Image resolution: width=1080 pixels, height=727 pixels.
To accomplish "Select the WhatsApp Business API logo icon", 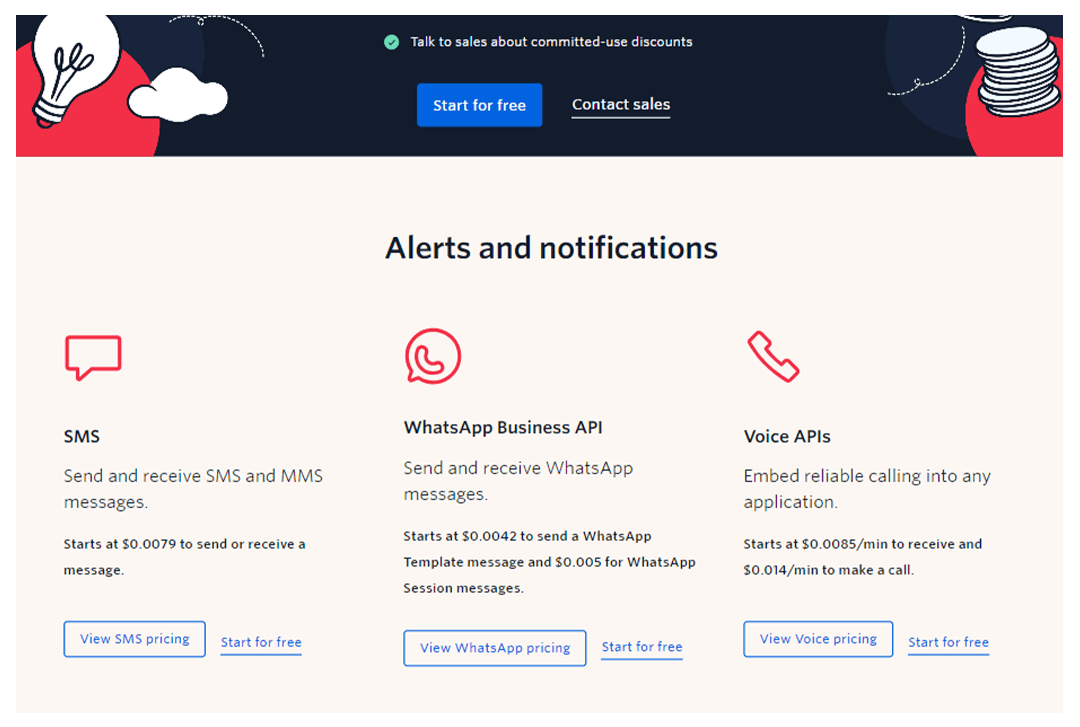I will 432,355.
